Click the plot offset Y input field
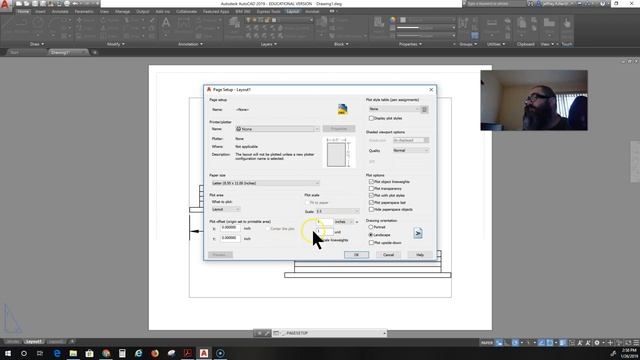The height and width of the screenshot is (360, 640). click(230, 238)
